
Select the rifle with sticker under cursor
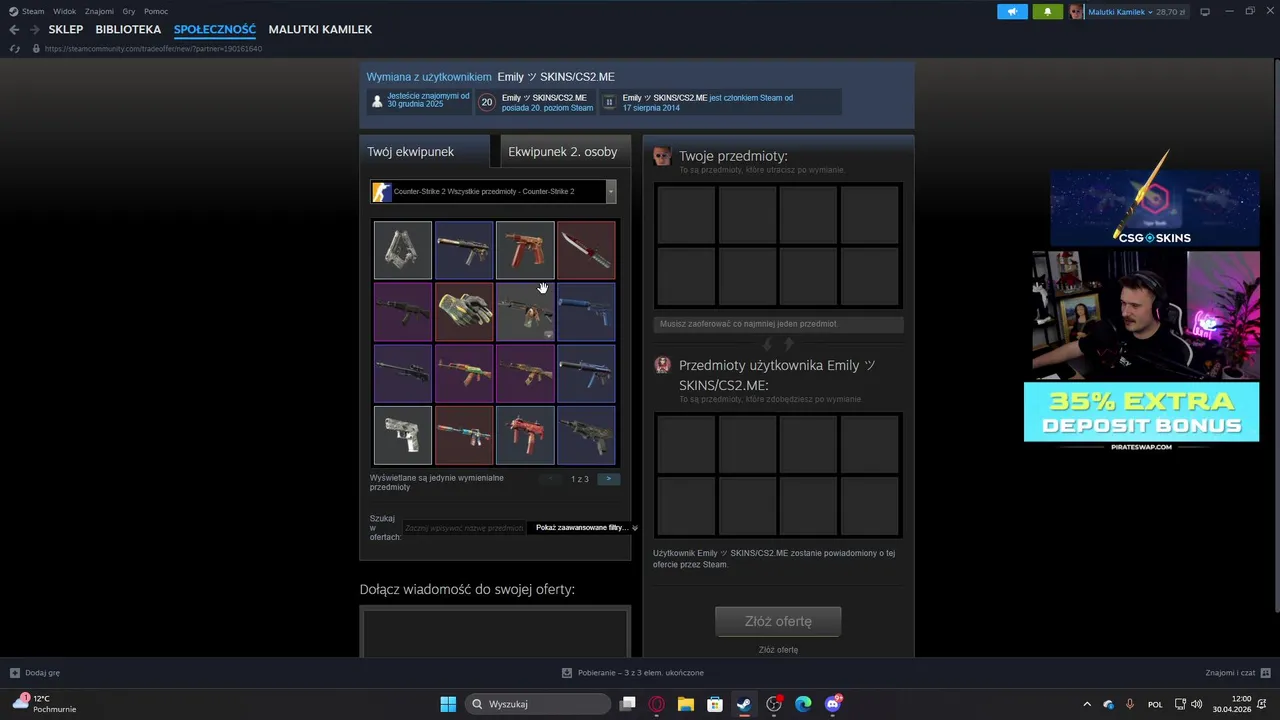point(525,312)
